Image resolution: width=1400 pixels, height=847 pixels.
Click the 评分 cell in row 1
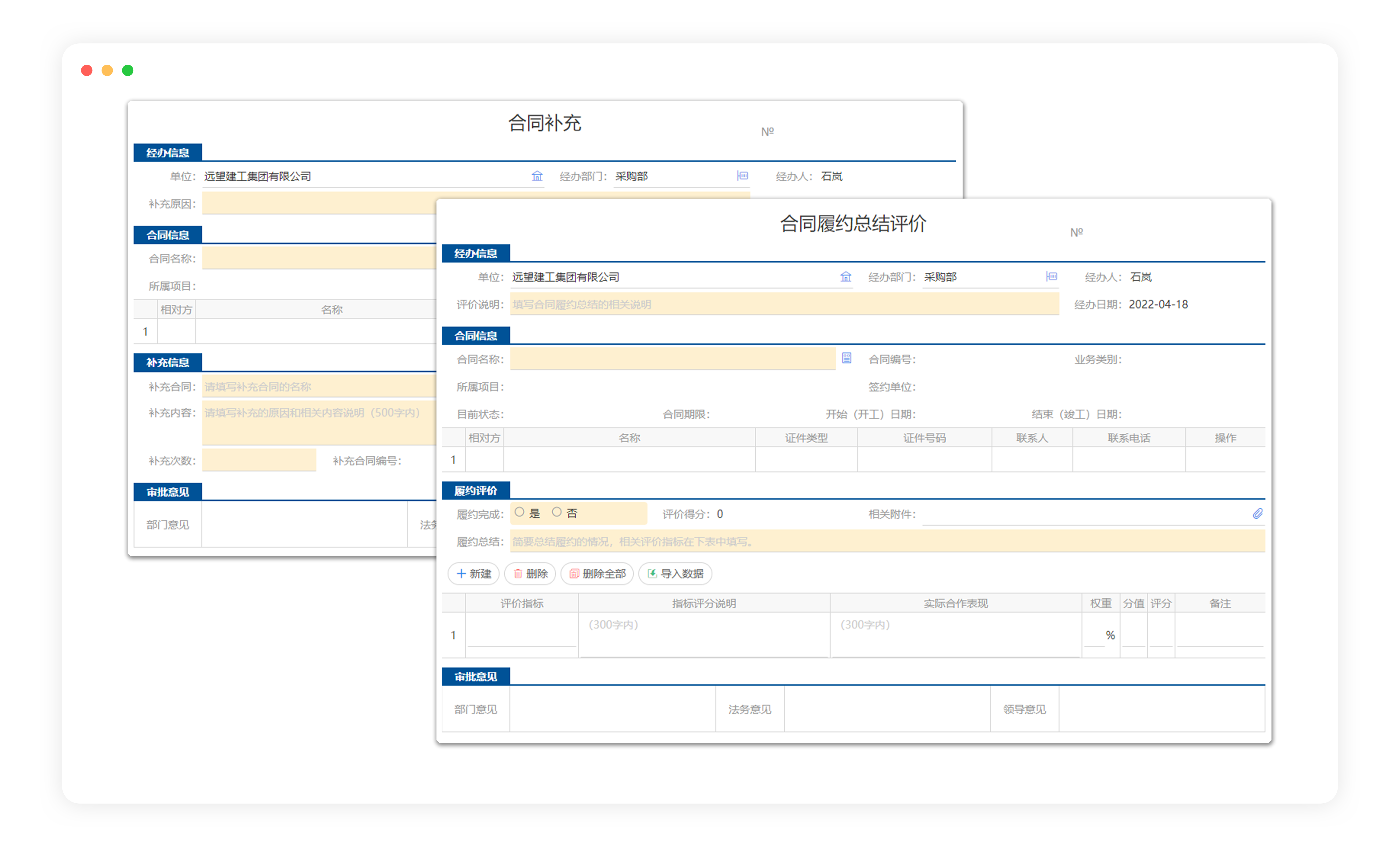[1161, 635]
